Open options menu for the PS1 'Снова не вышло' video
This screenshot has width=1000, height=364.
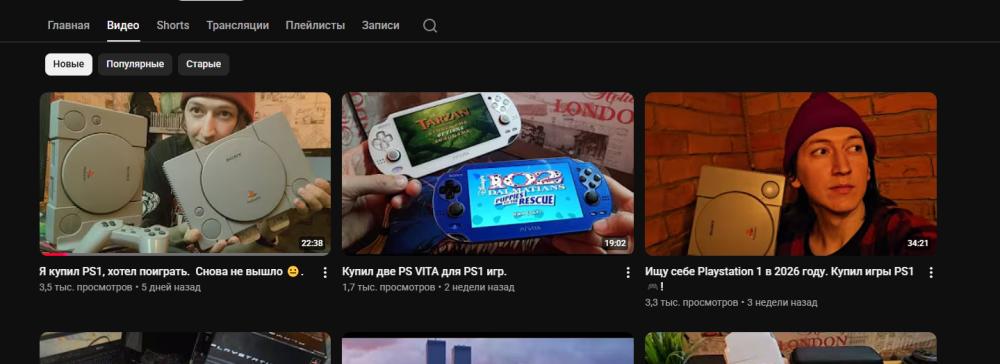[x=325, y=272]
